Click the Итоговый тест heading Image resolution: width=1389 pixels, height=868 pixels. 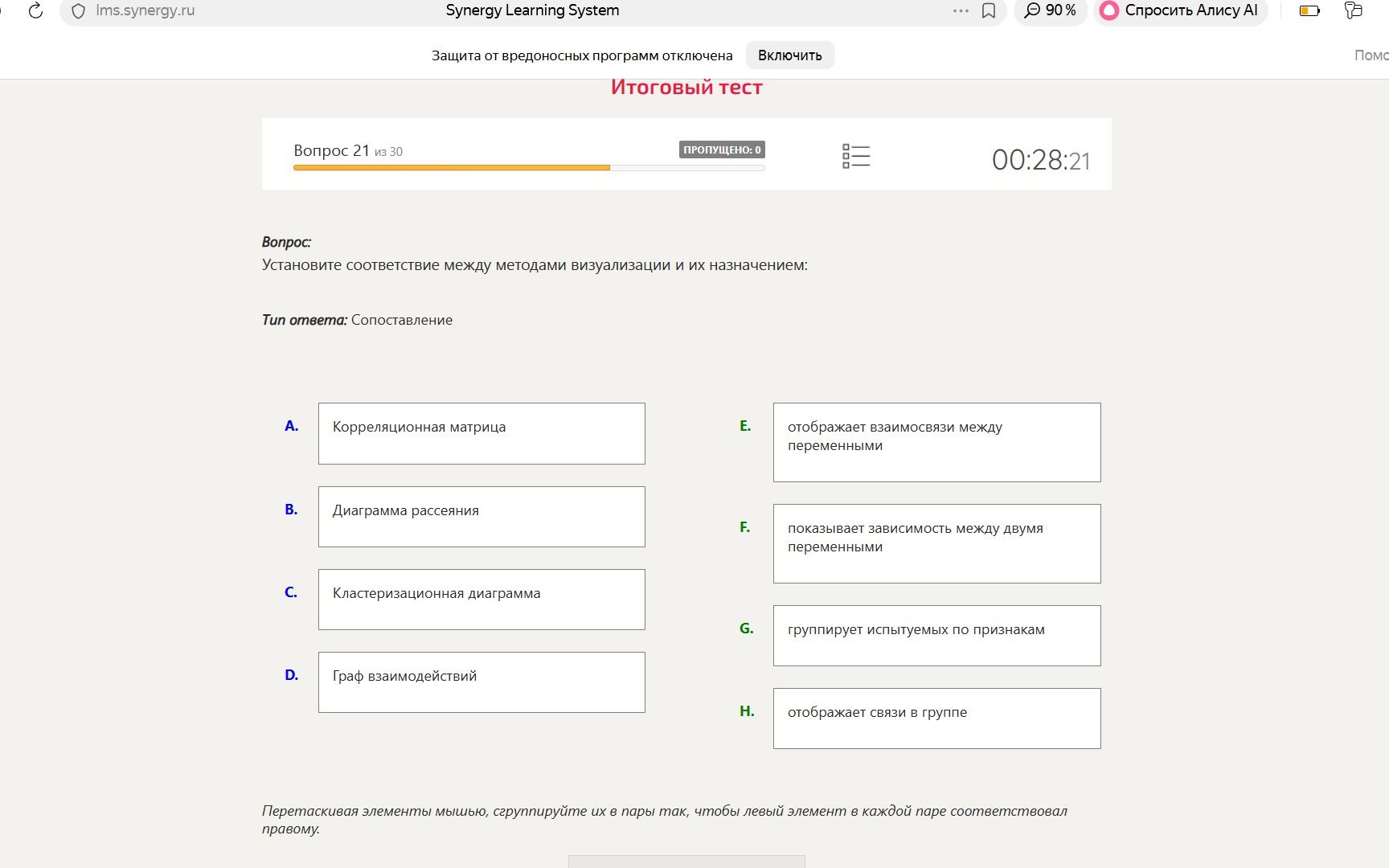[686, 87]
